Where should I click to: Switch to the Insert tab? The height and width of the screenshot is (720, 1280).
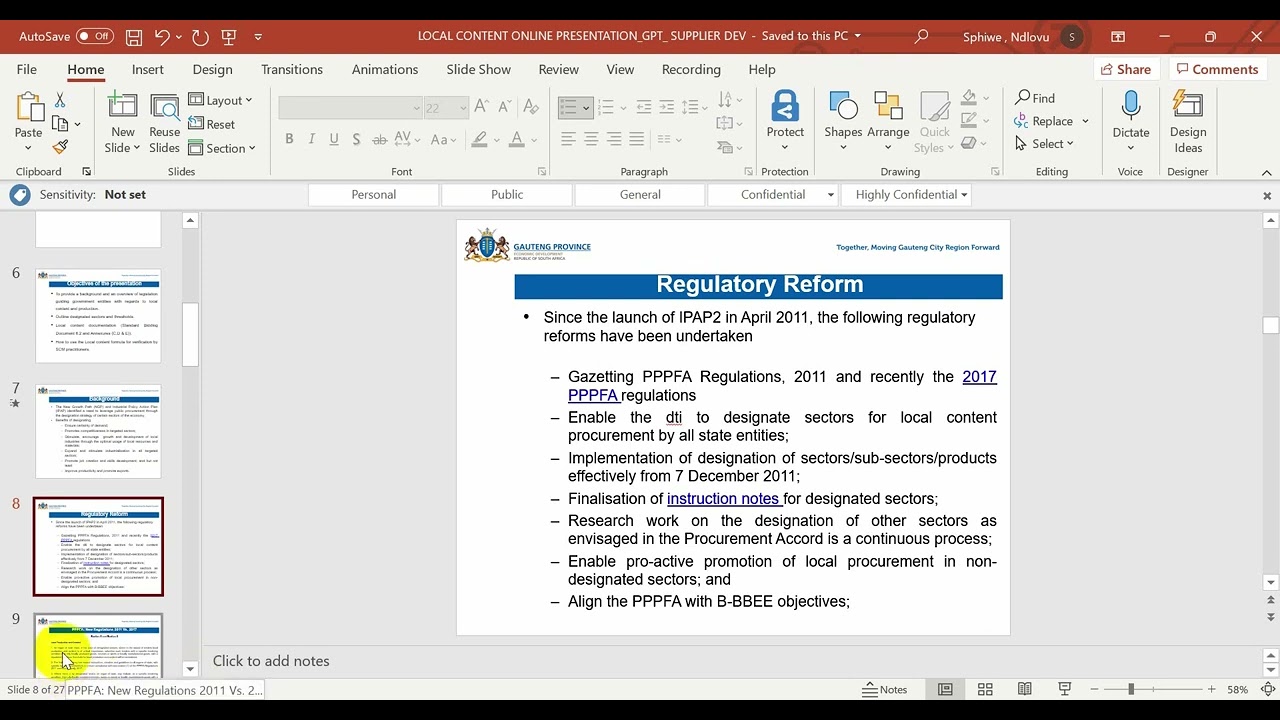(148, 69)
